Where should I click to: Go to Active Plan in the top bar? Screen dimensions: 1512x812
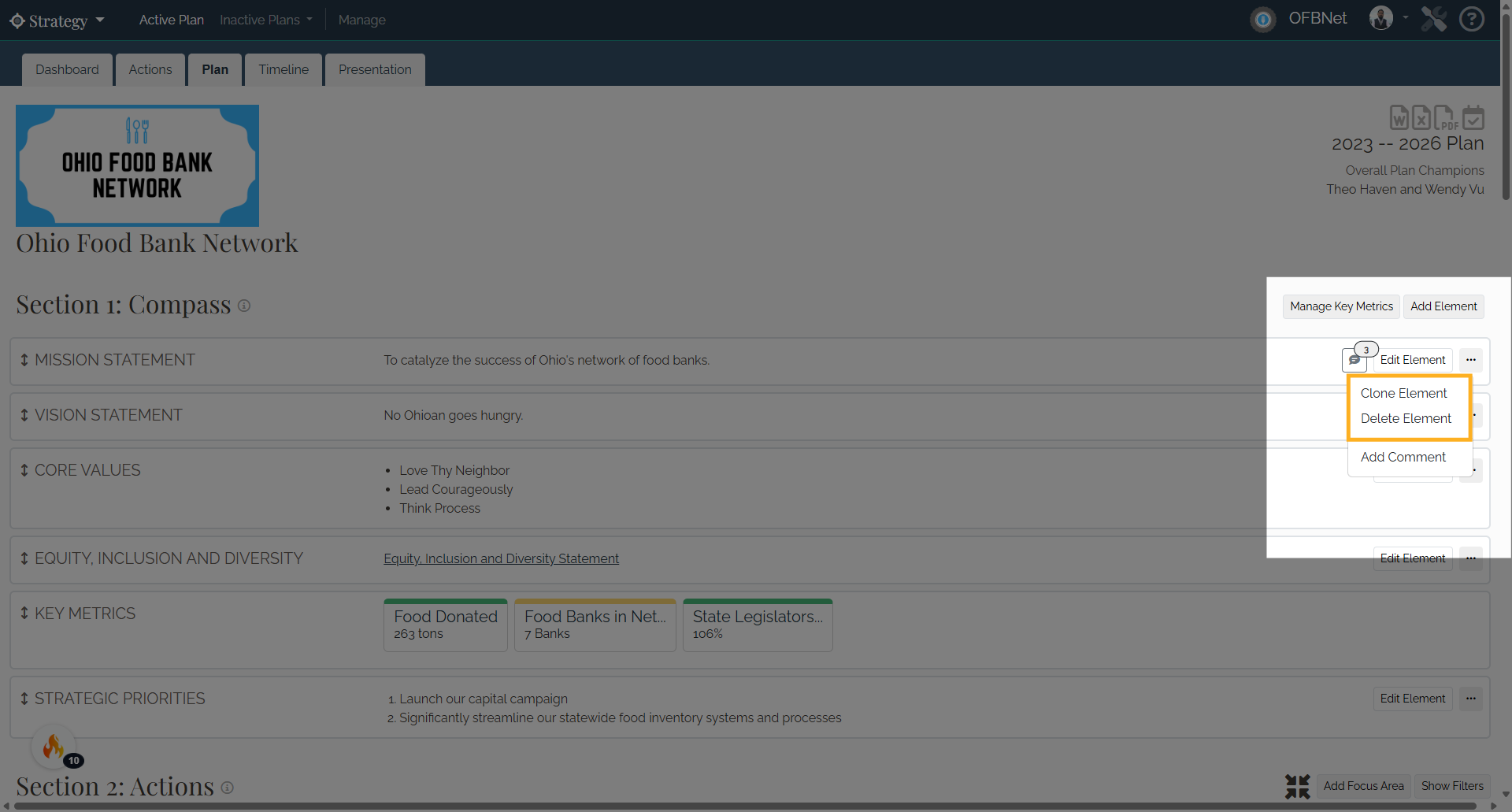[x=172, y=20]
